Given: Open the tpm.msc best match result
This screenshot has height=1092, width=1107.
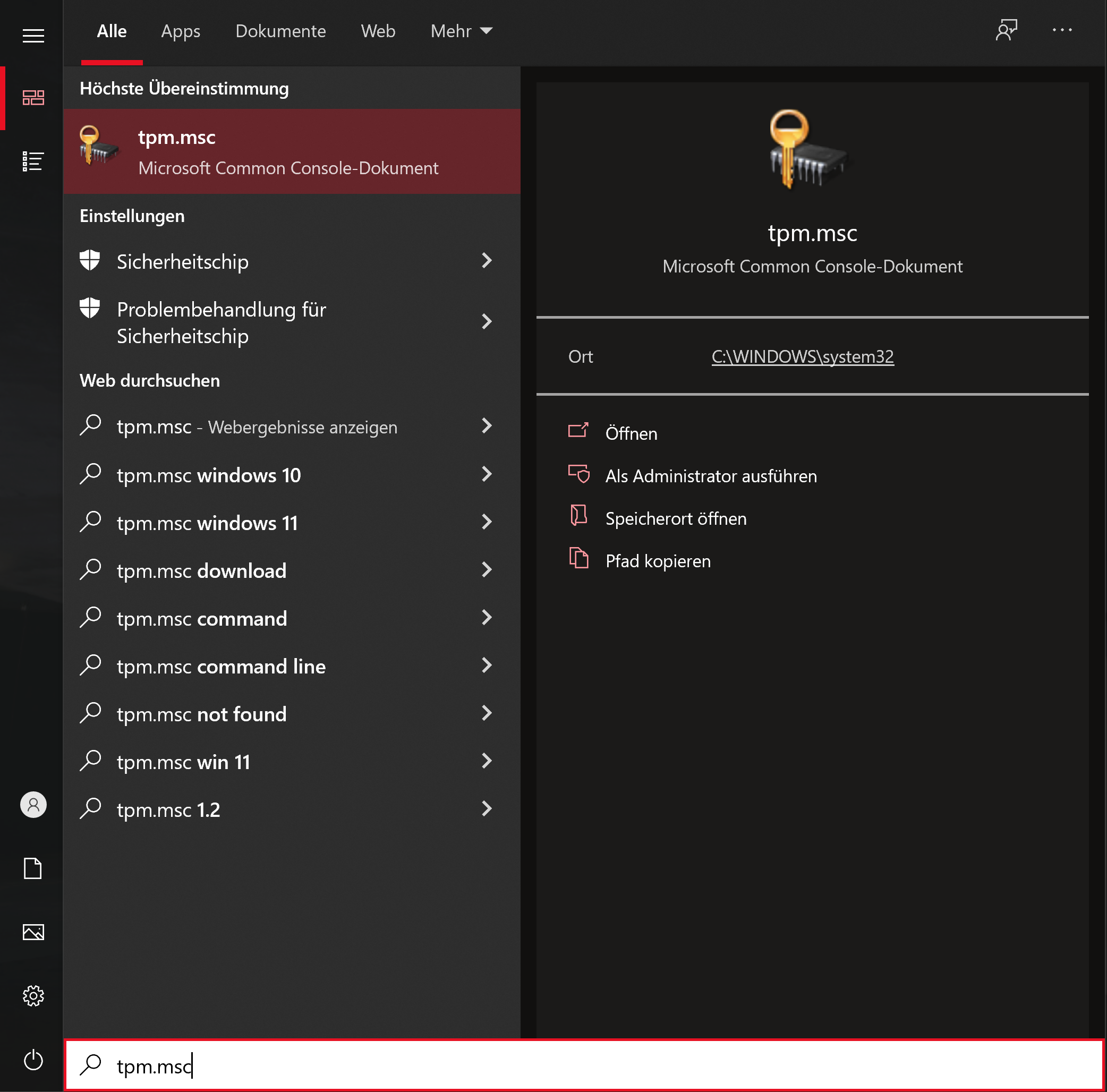Looking at the screenshot, I should pyautogui.click(x=291, y=152).
